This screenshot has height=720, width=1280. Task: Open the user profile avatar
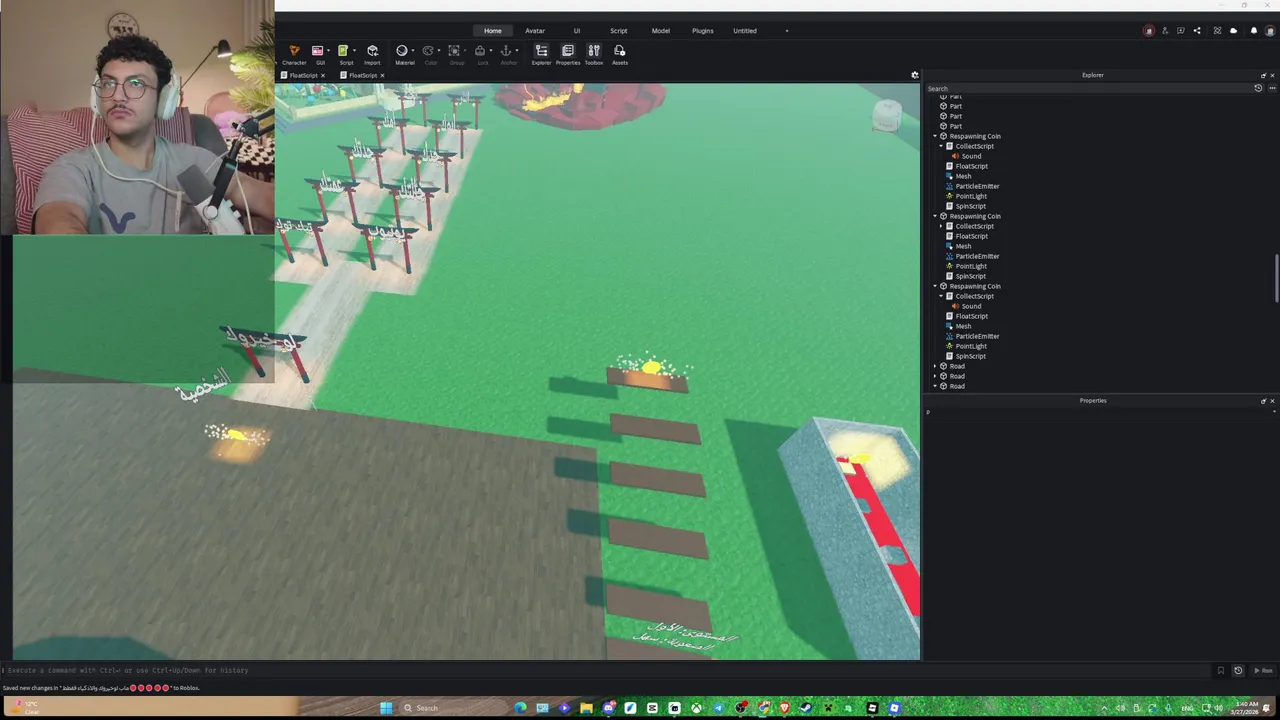click(1270, 31)
